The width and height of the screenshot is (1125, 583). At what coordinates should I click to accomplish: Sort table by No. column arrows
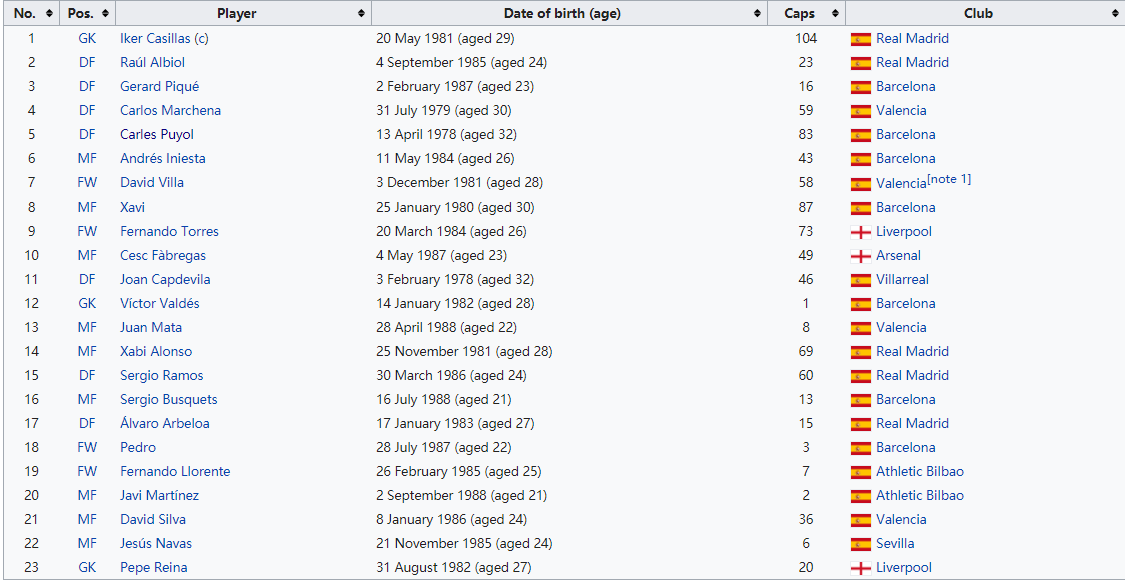tap(49, 14)
